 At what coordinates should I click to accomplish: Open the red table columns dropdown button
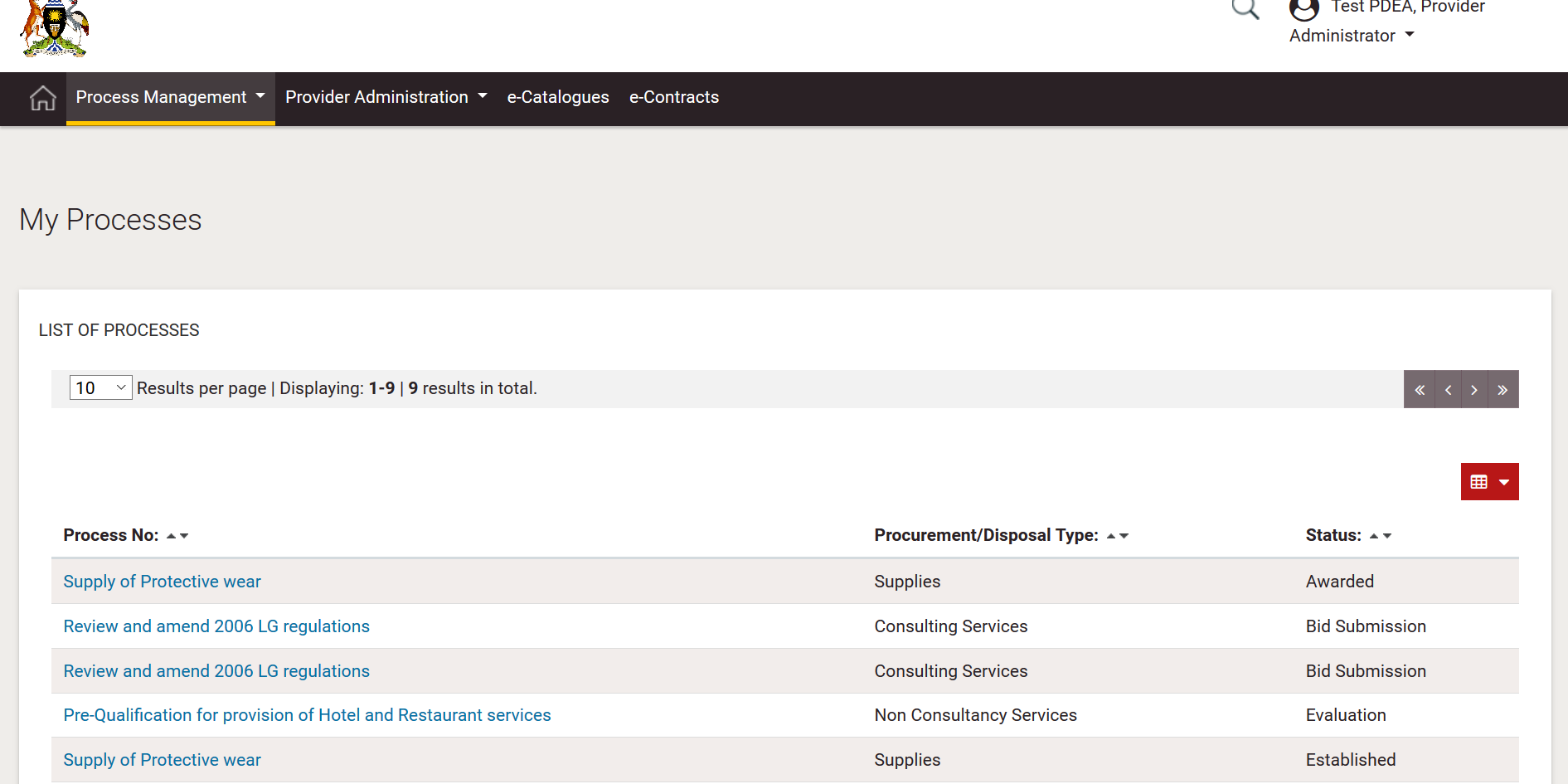pyautogui.click(x=1489, y=482)
